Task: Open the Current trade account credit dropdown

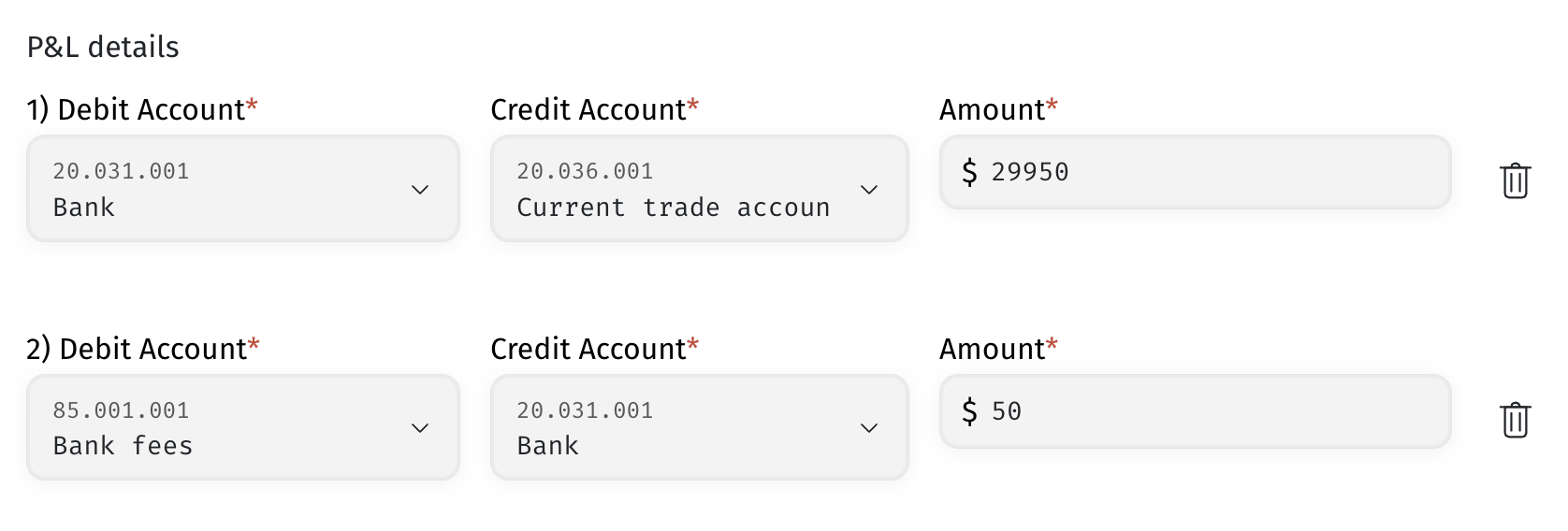Action: pyautogui.click(x=700, y=189)
